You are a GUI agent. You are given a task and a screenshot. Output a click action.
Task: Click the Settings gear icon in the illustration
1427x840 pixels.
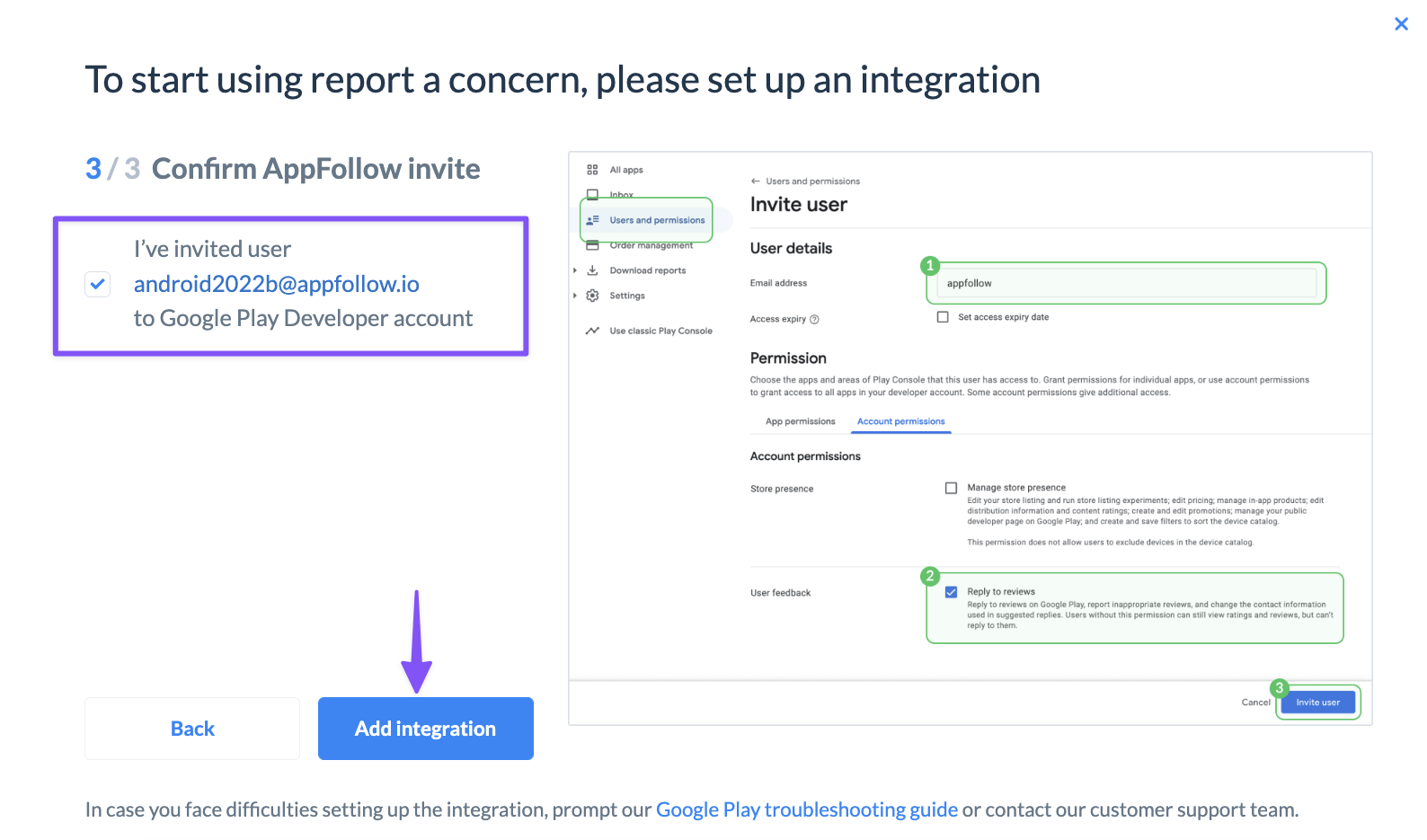592,296
